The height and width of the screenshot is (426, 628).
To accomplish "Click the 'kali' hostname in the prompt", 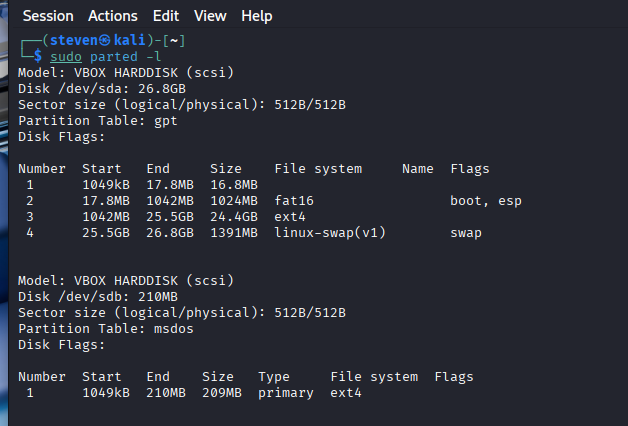I will (x=132, y=41).
